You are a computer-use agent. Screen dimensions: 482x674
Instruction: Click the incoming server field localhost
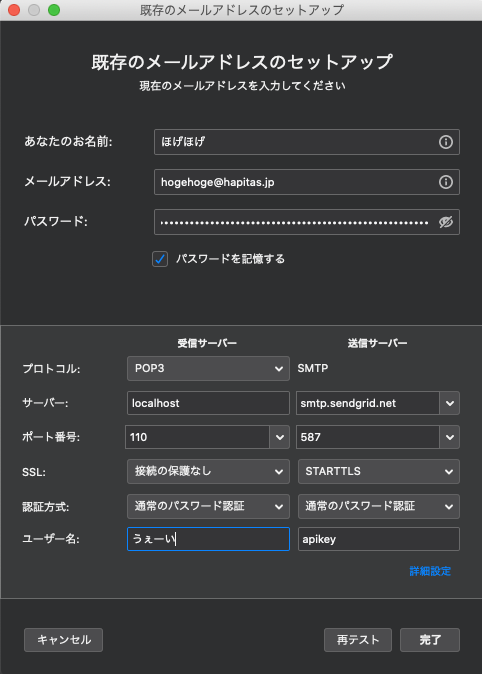point(208,403)
